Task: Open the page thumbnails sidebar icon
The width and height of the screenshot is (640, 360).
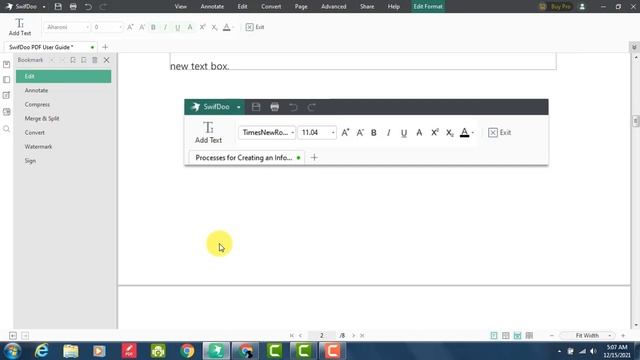Action: click(7, 80)
